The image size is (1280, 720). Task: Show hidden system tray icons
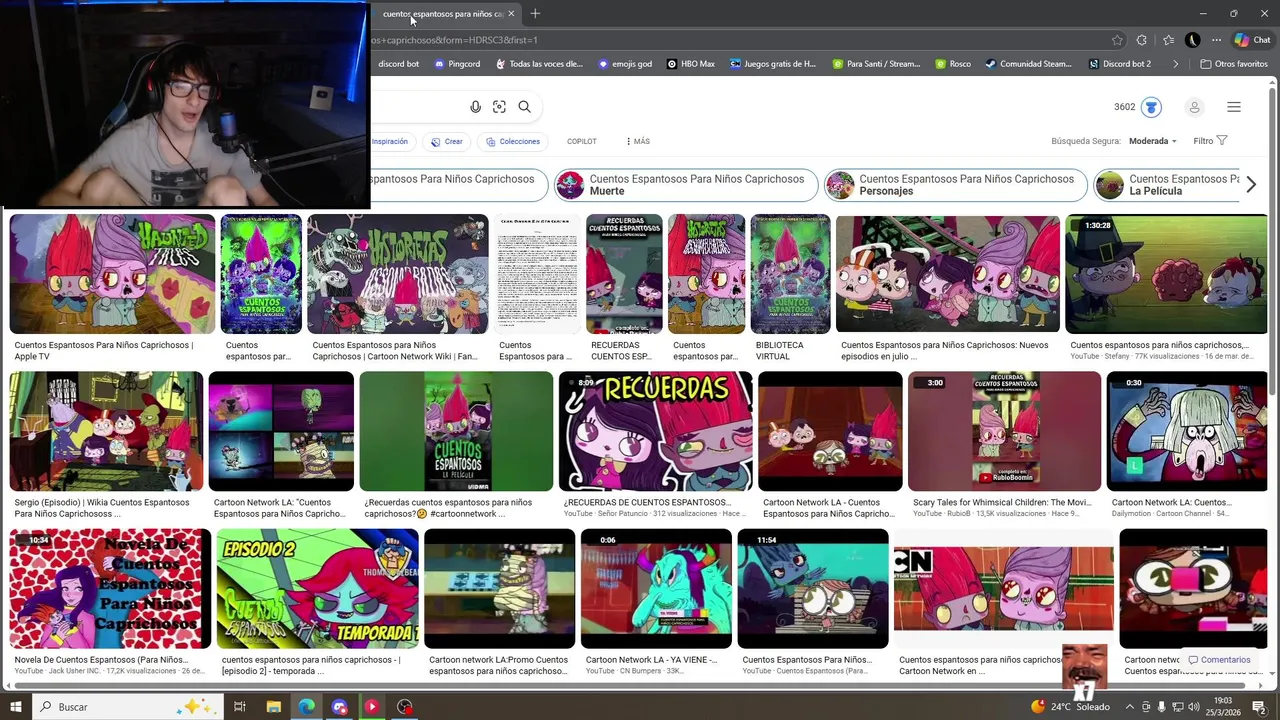click(x=1130, y=707)
